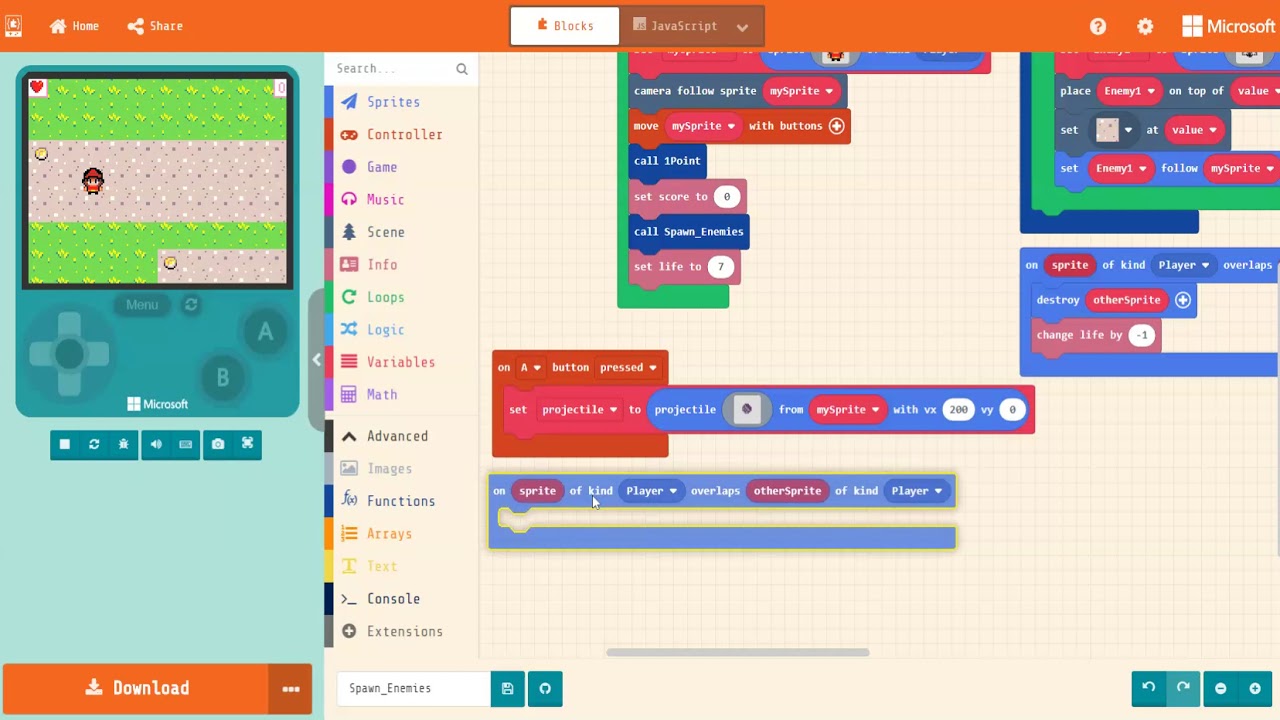Stop the simulator

point(65,444)
